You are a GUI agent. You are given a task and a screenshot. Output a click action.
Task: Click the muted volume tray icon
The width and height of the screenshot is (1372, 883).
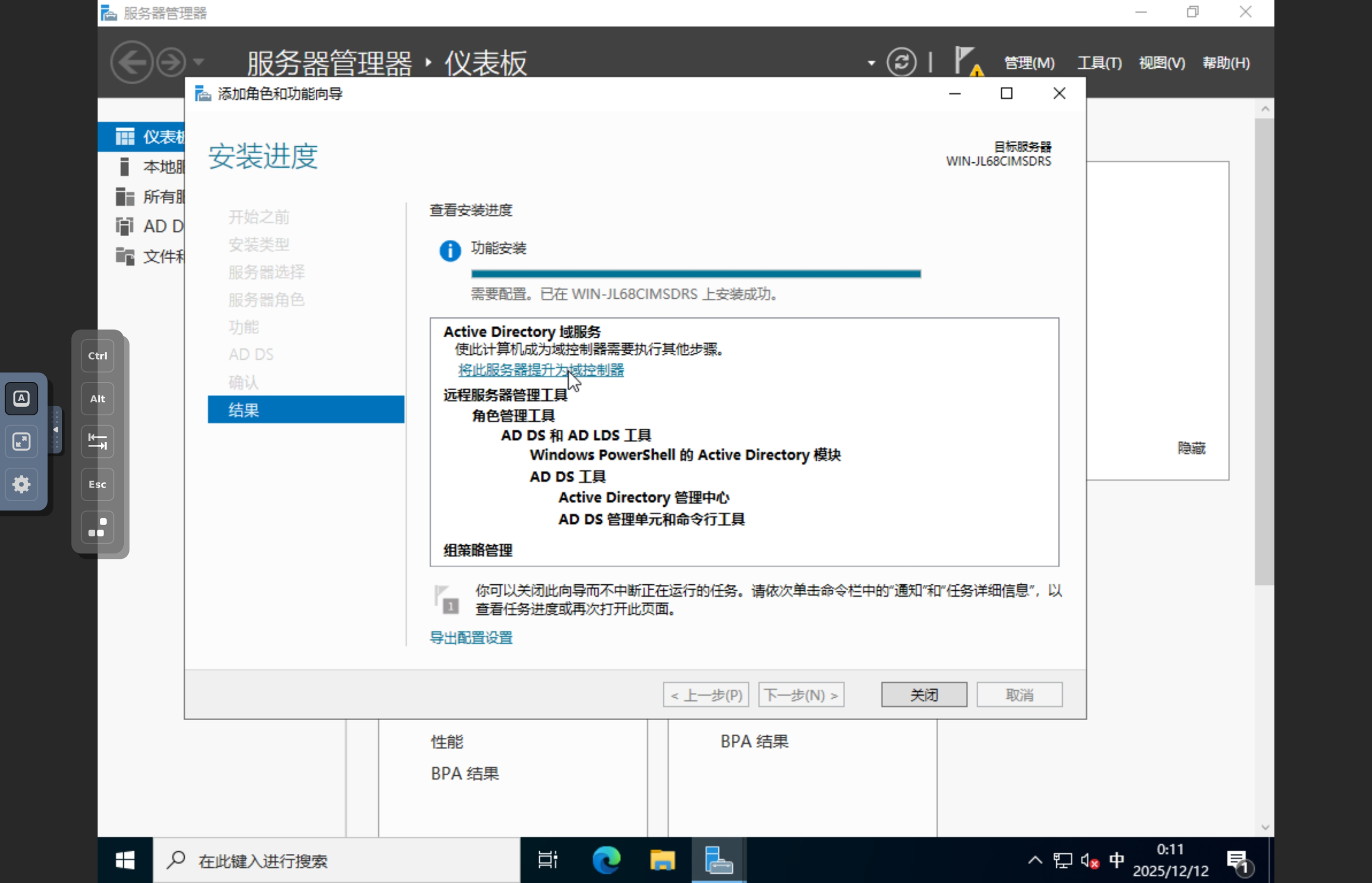[1090, 861]
